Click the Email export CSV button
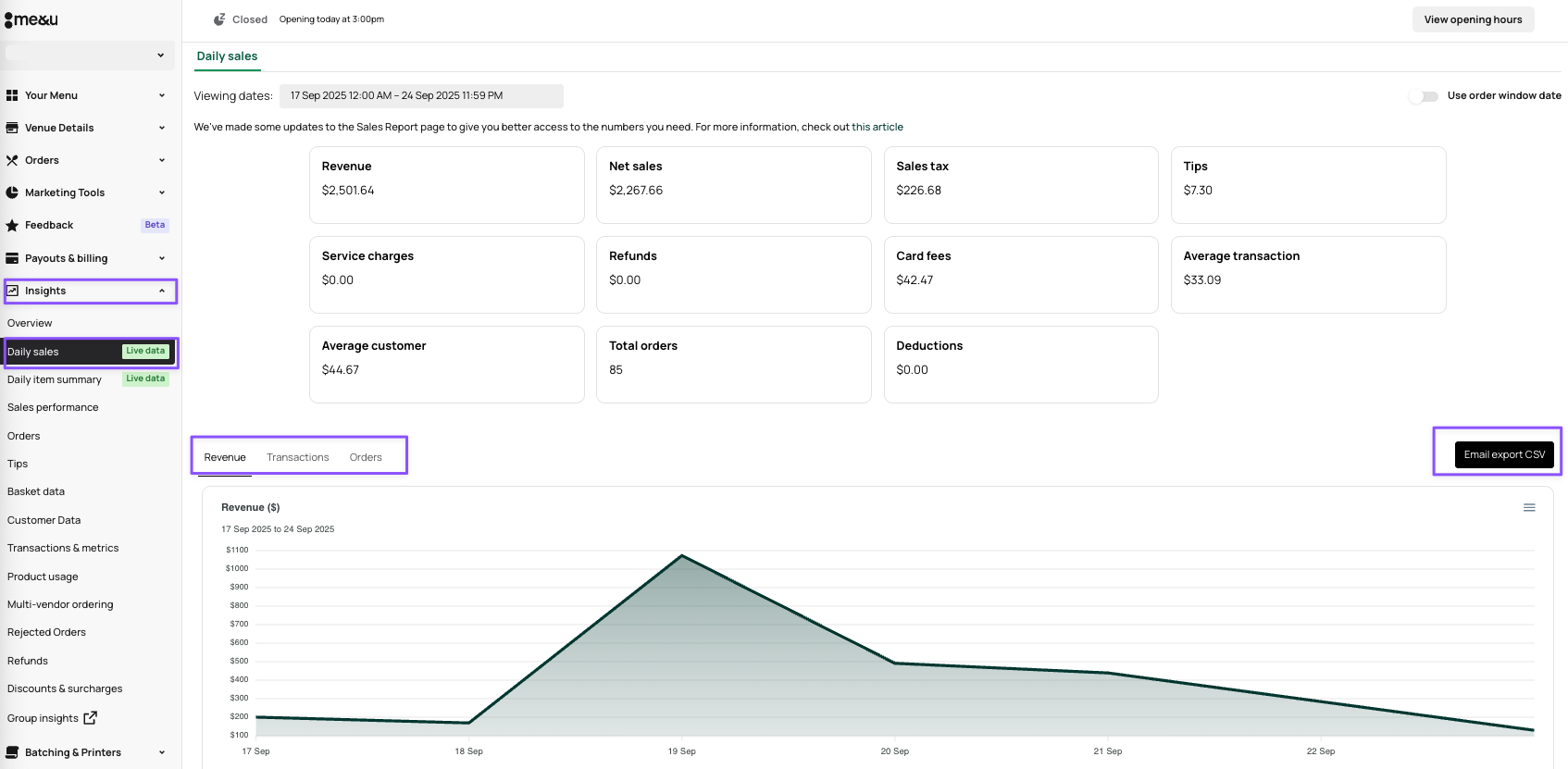 [x=1503, y=454]
